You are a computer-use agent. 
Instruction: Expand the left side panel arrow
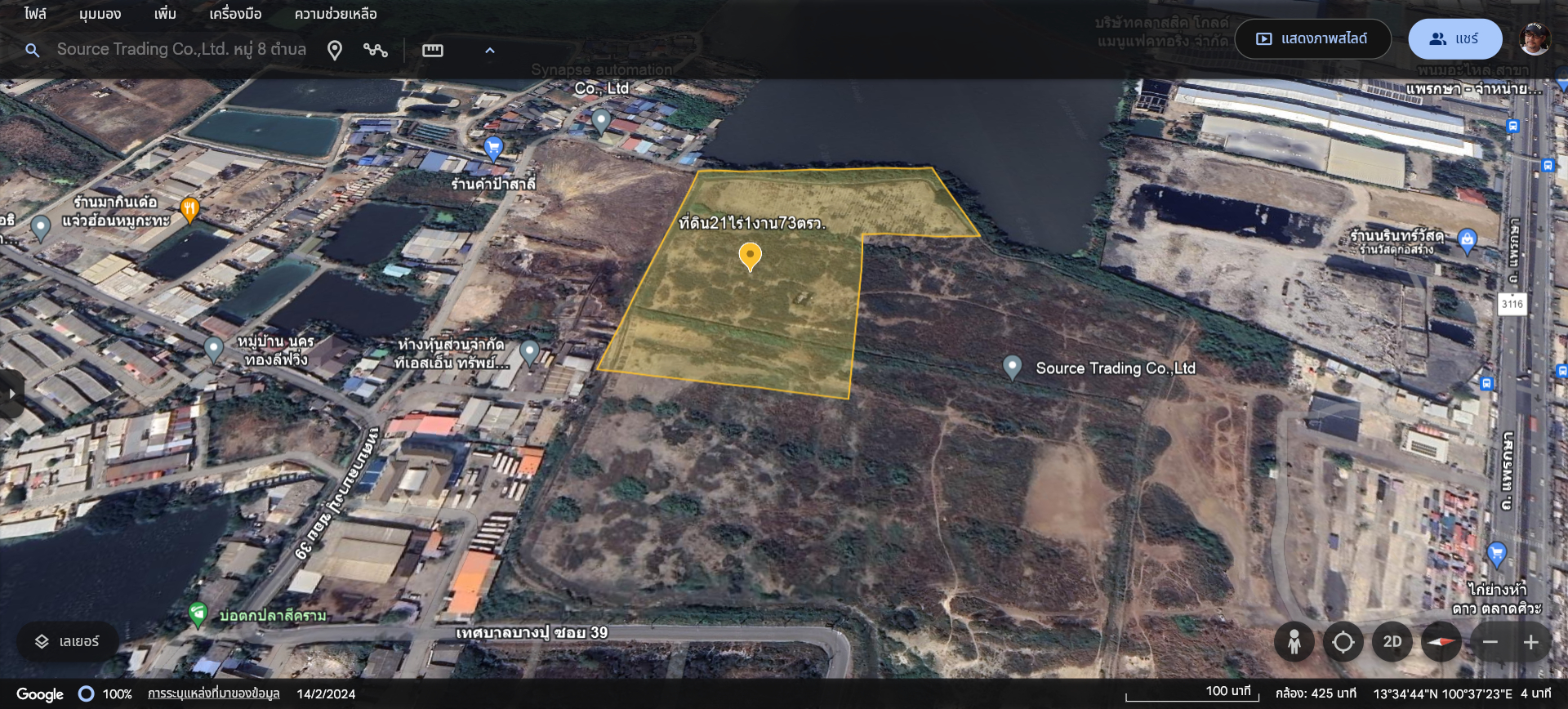point(11,394)
